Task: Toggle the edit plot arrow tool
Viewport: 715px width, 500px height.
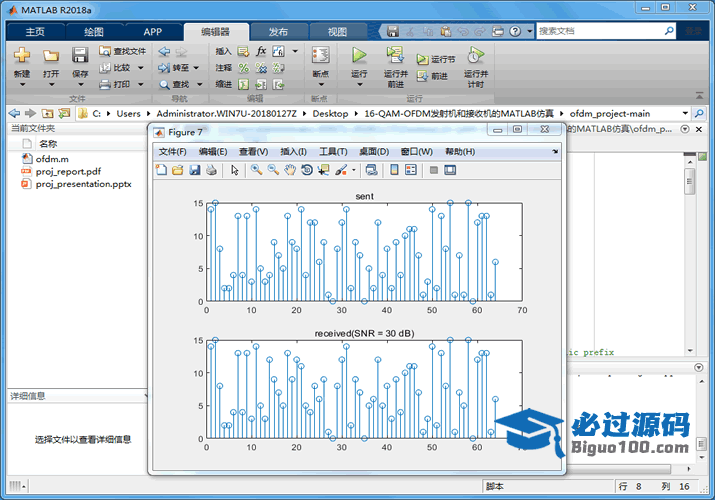Action: tap(235, 170)
